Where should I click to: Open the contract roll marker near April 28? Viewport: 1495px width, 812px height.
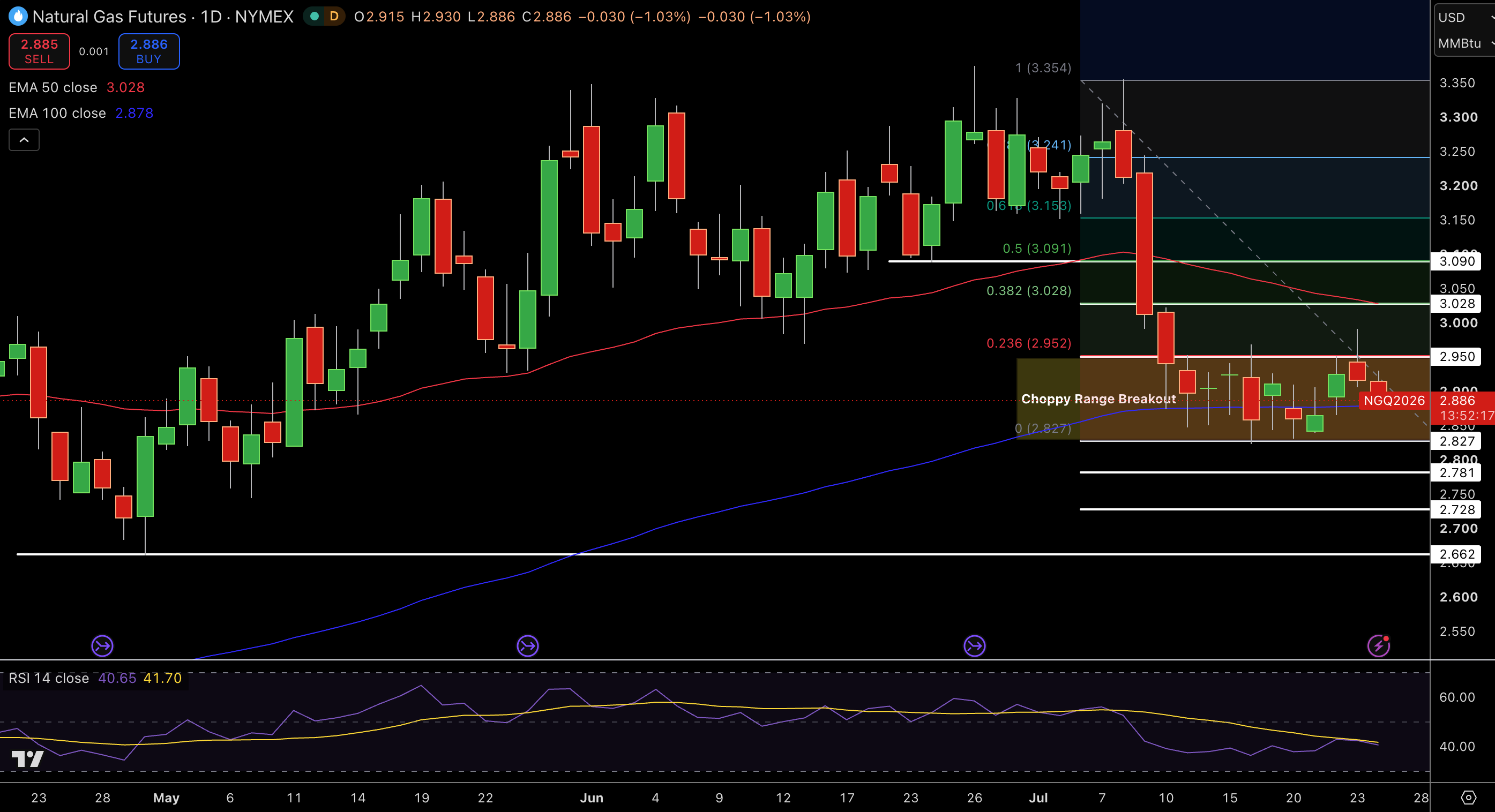click(x=102, y=645)
